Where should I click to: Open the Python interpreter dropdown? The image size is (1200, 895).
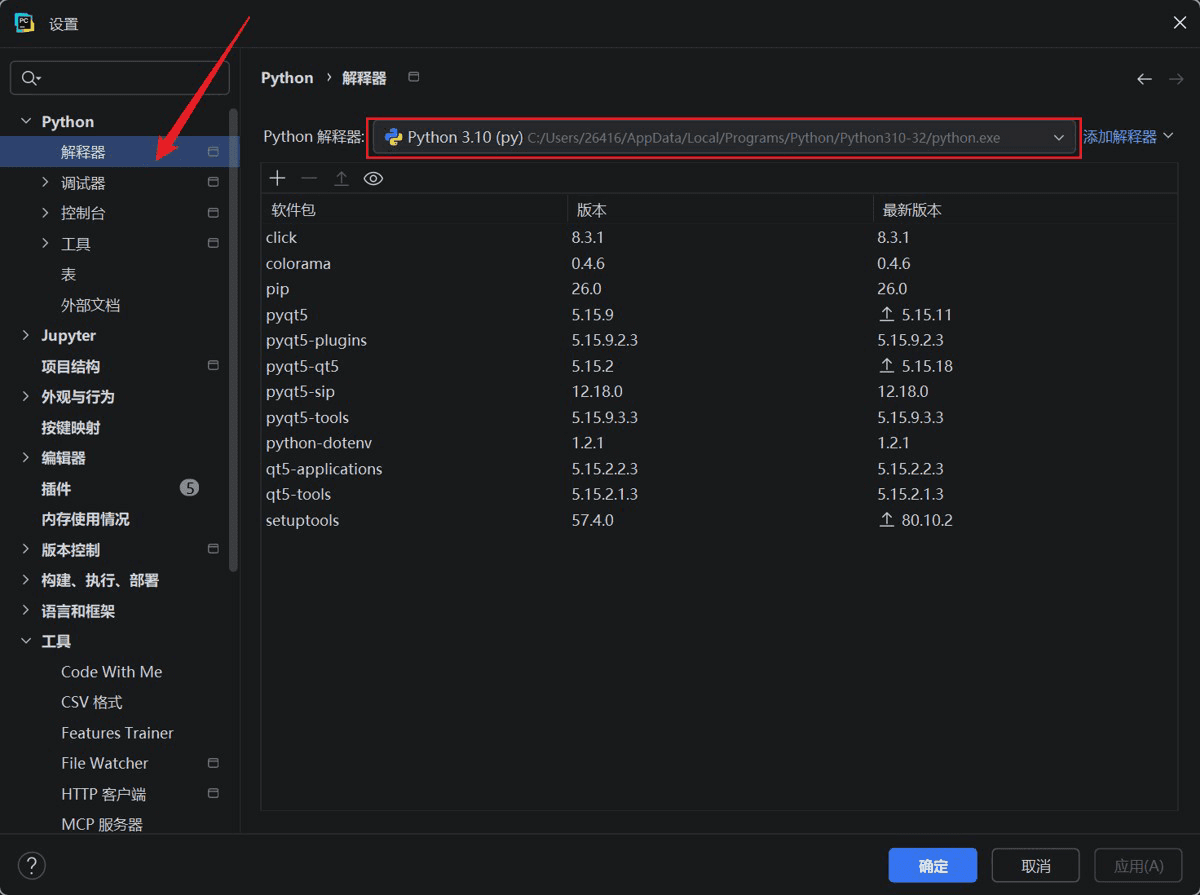724,137
